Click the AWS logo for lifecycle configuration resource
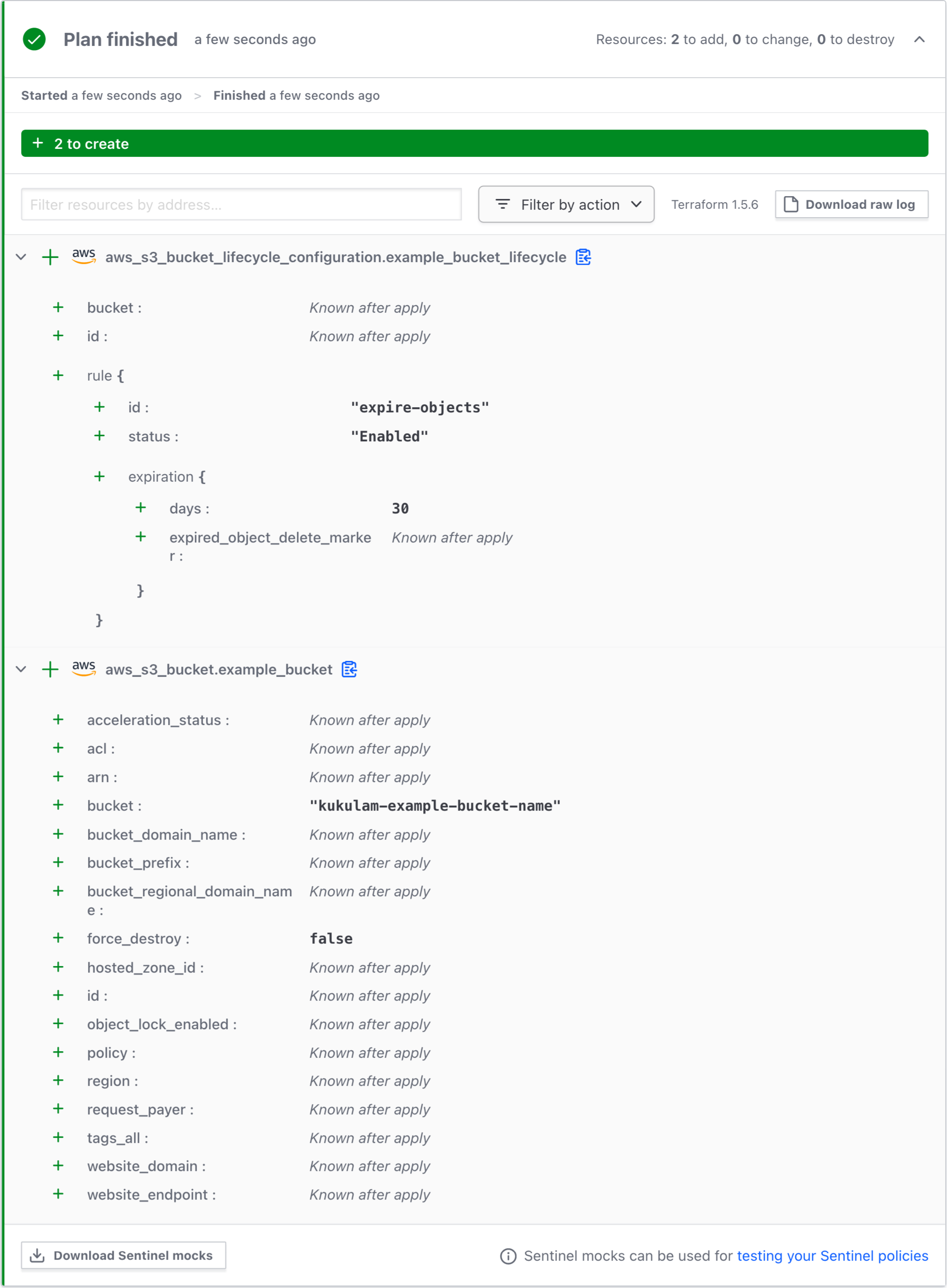This screenshot has width=947, height=1288. click(x=84, y=256)
